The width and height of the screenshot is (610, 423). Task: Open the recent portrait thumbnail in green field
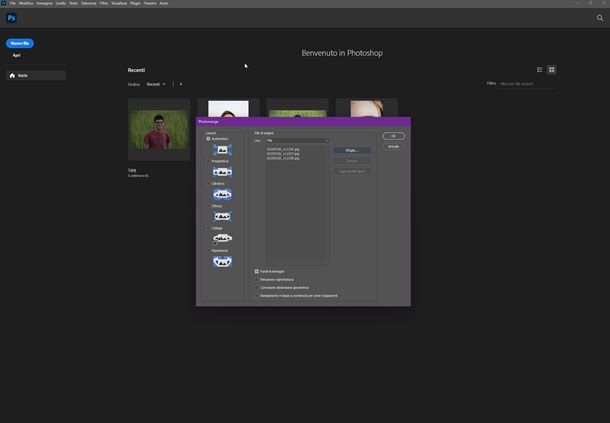coord(159,130)
